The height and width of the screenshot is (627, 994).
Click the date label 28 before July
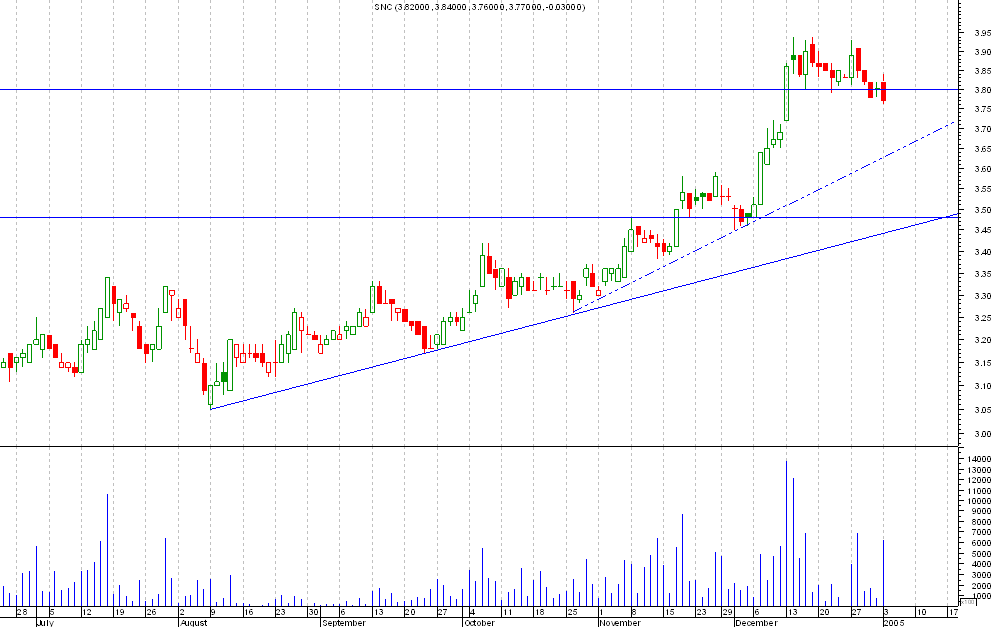click(22, 612)
